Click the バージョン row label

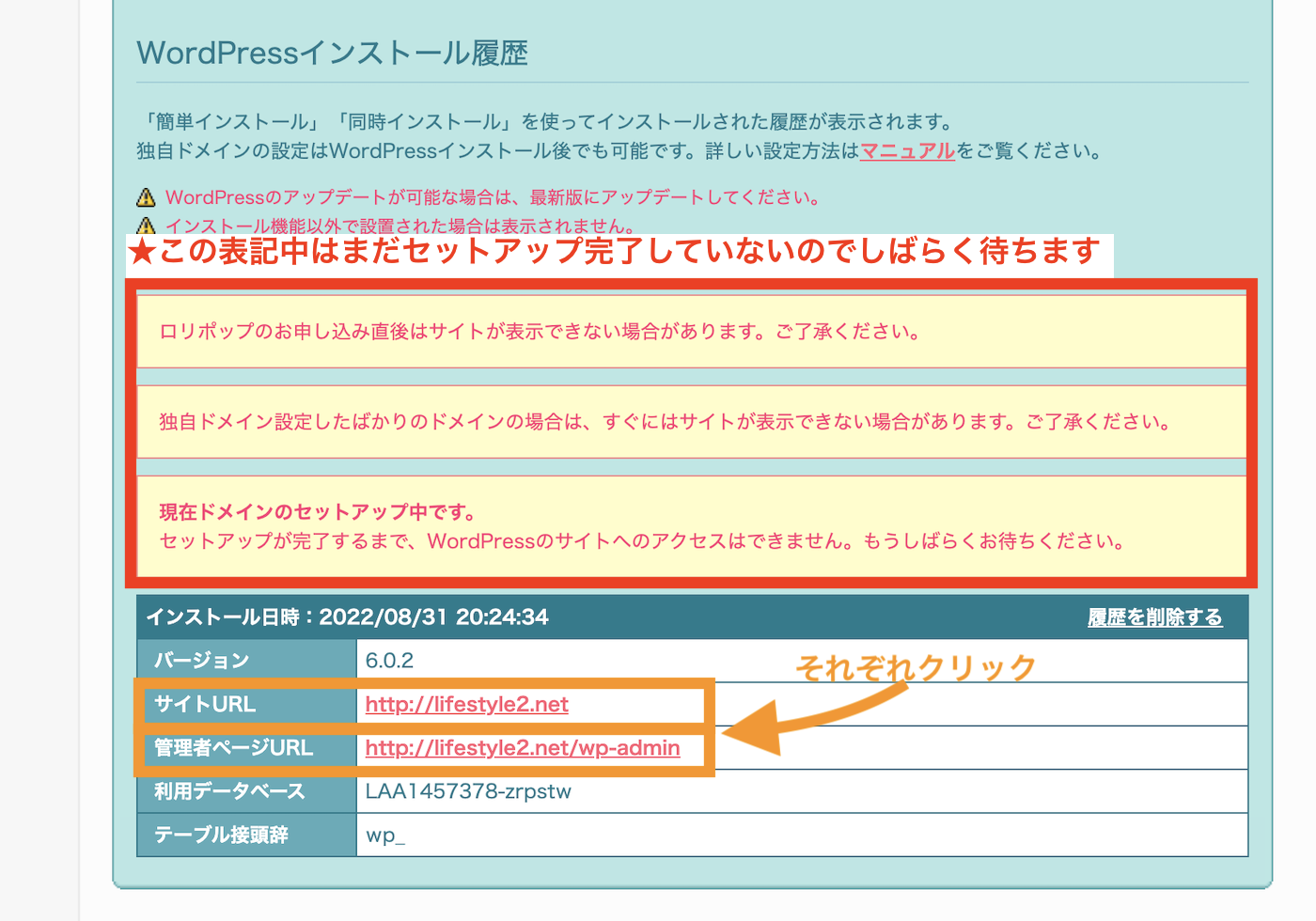[x=202, y=660]
